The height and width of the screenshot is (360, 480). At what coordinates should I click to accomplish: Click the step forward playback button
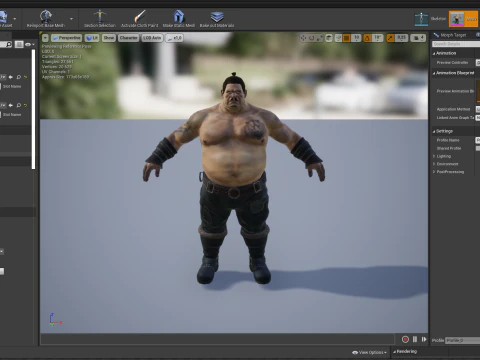click(424, 339)
